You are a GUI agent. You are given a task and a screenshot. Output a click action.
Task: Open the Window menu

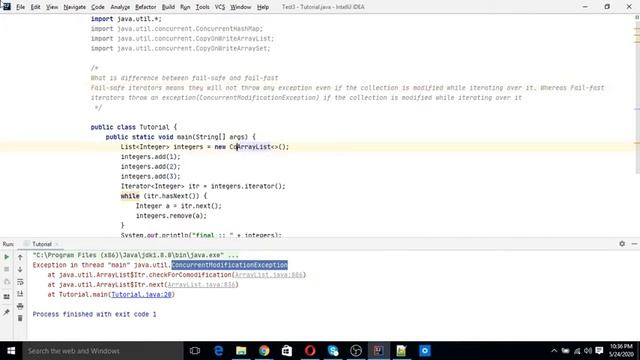click(x=240, y=7)
